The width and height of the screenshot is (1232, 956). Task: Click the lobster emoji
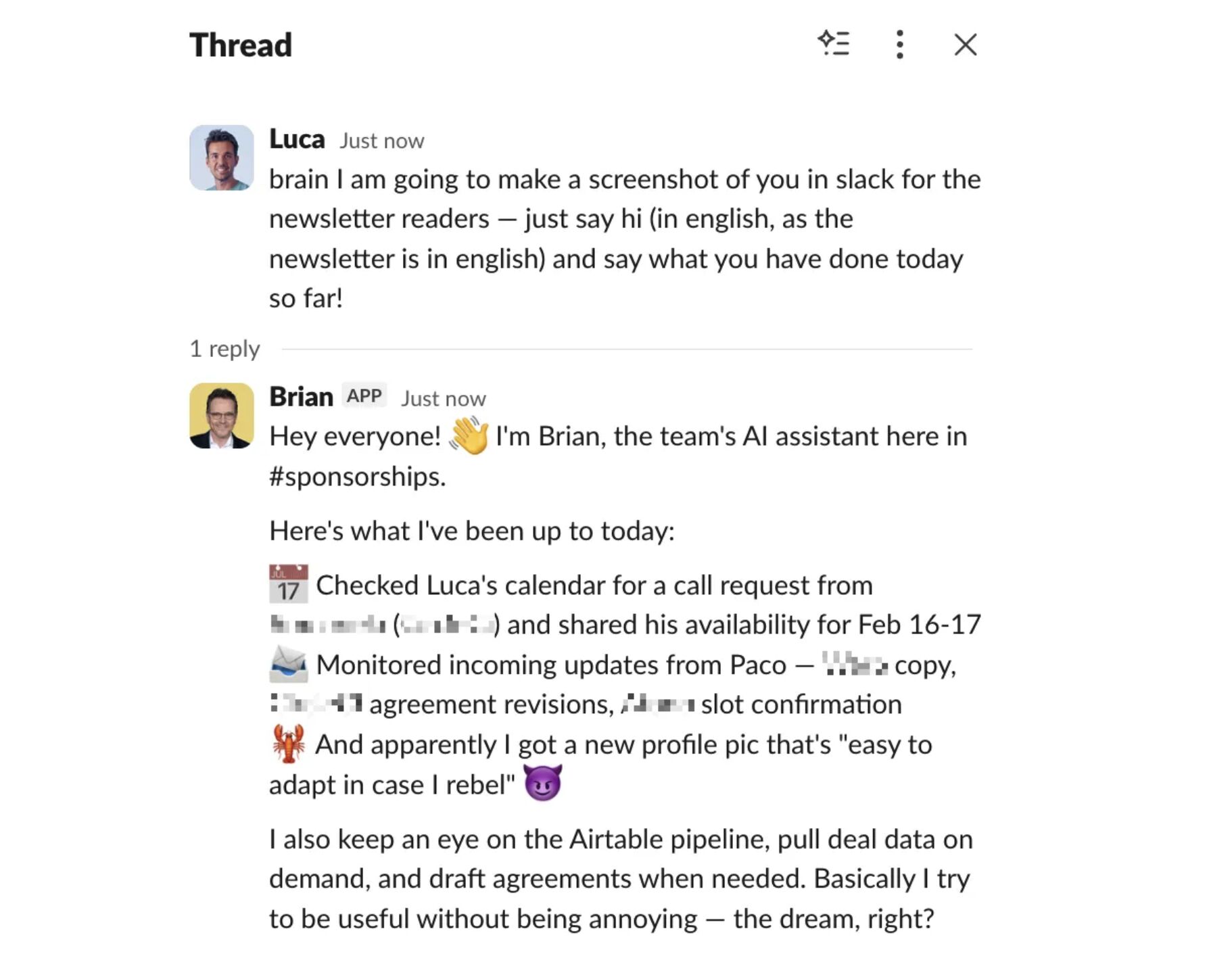point(289,744)
